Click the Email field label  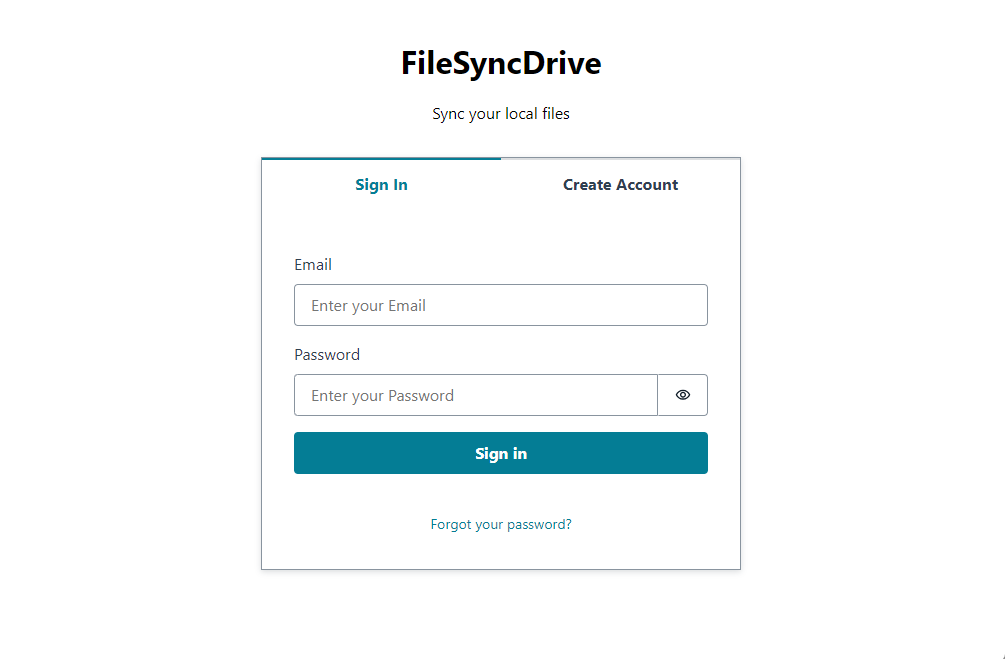(313, 264)
